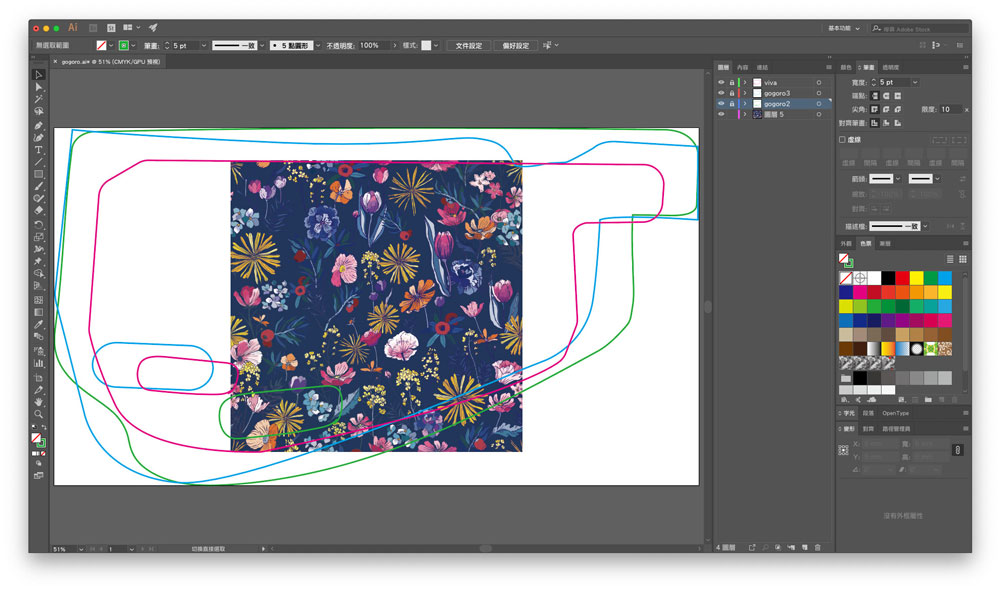
Task: Select the Type tool
Action: [39, 149]
